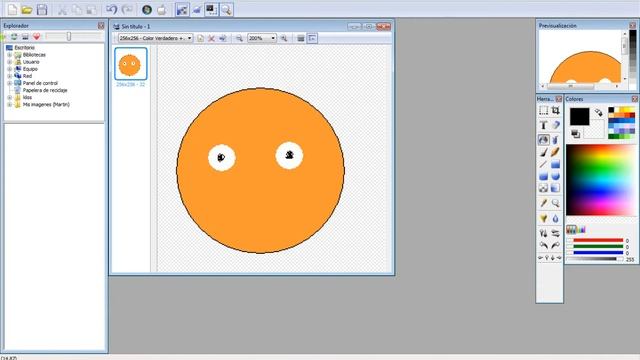Select the orange pencil tool
The height and width of the screenshot is (360, 640).
pos(556,152)
